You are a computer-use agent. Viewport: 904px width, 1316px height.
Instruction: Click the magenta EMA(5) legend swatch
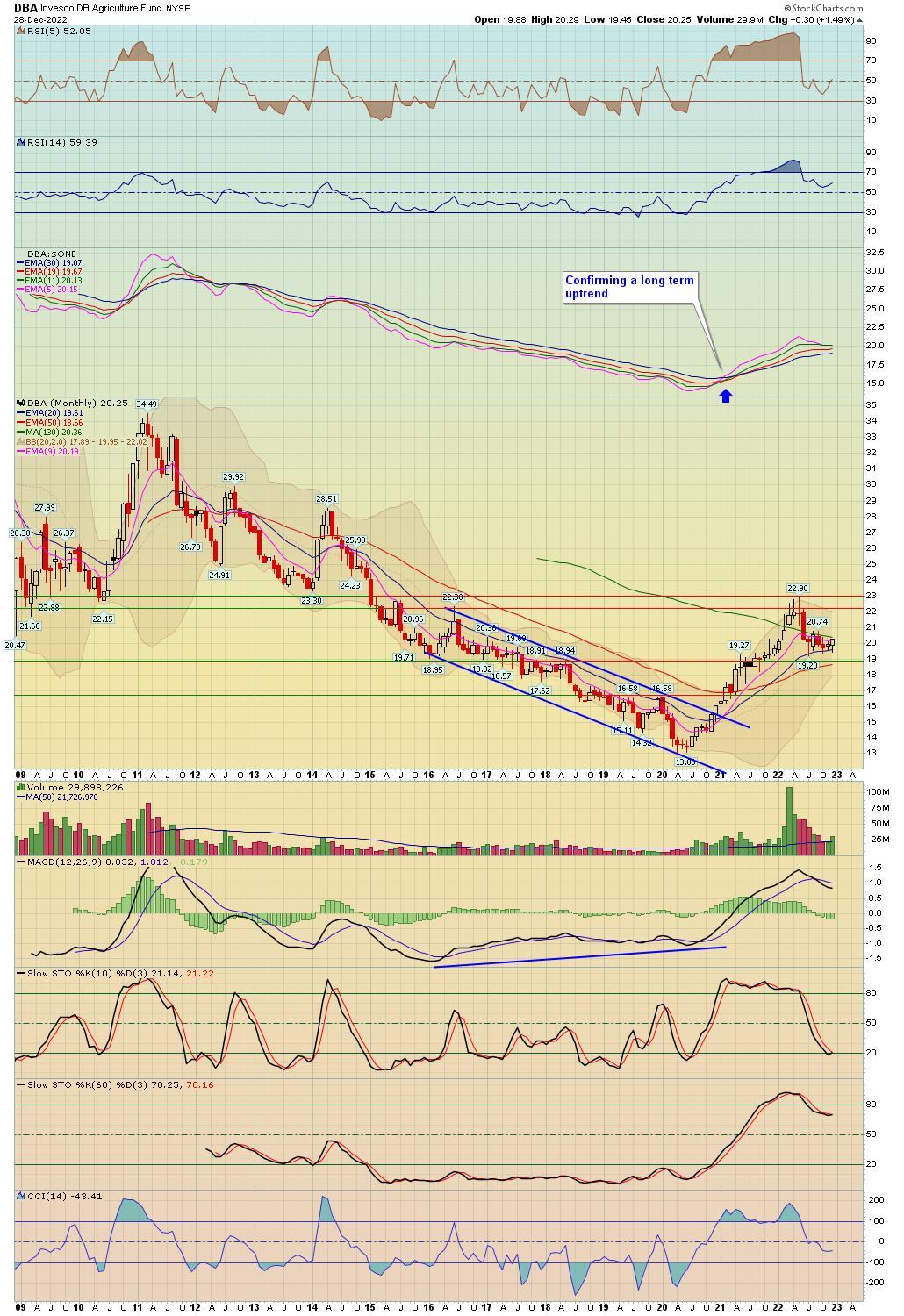[21, 290]
